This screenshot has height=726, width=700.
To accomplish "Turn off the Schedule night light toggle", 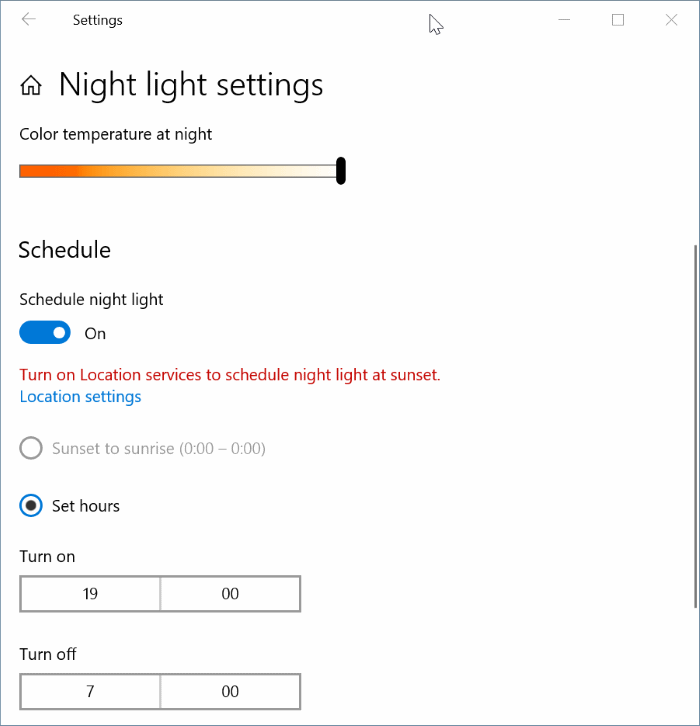I will tap(45, 333).
